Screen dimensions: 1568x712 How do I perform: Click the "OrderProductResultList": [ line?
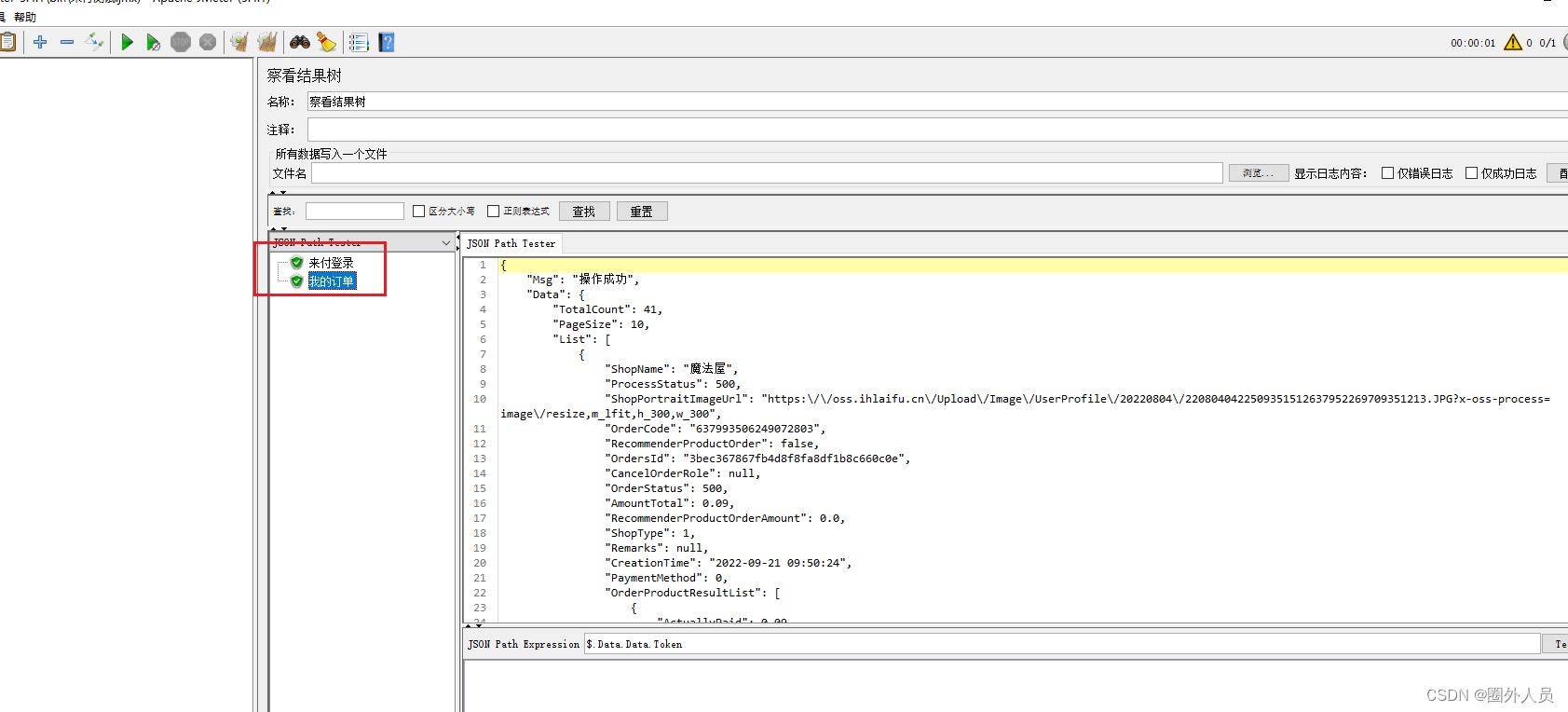tap(692, 593)
